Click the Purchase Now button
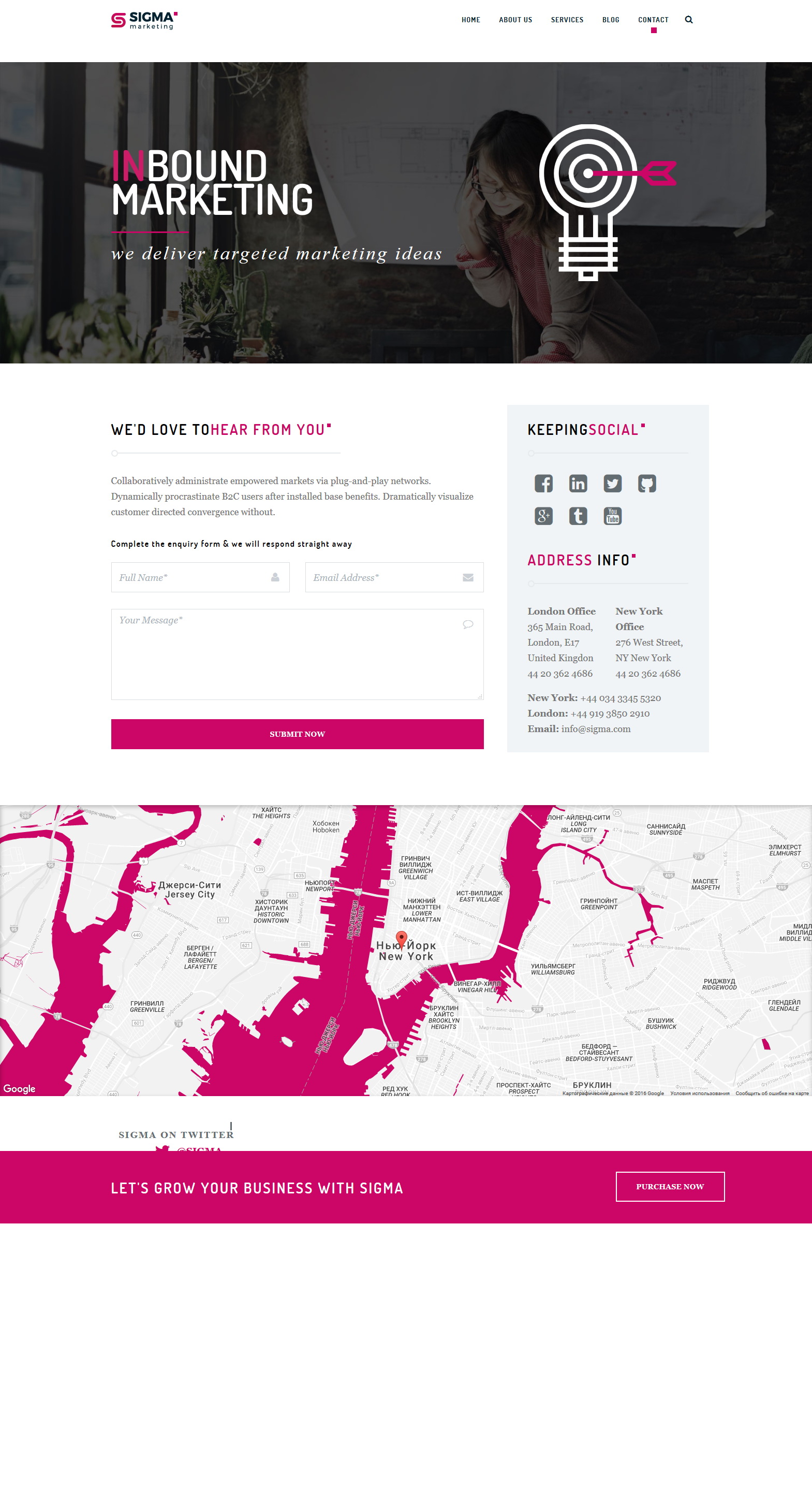Screen dimensions: 812x1487 pyautogui.click(x=670, y=1186)
